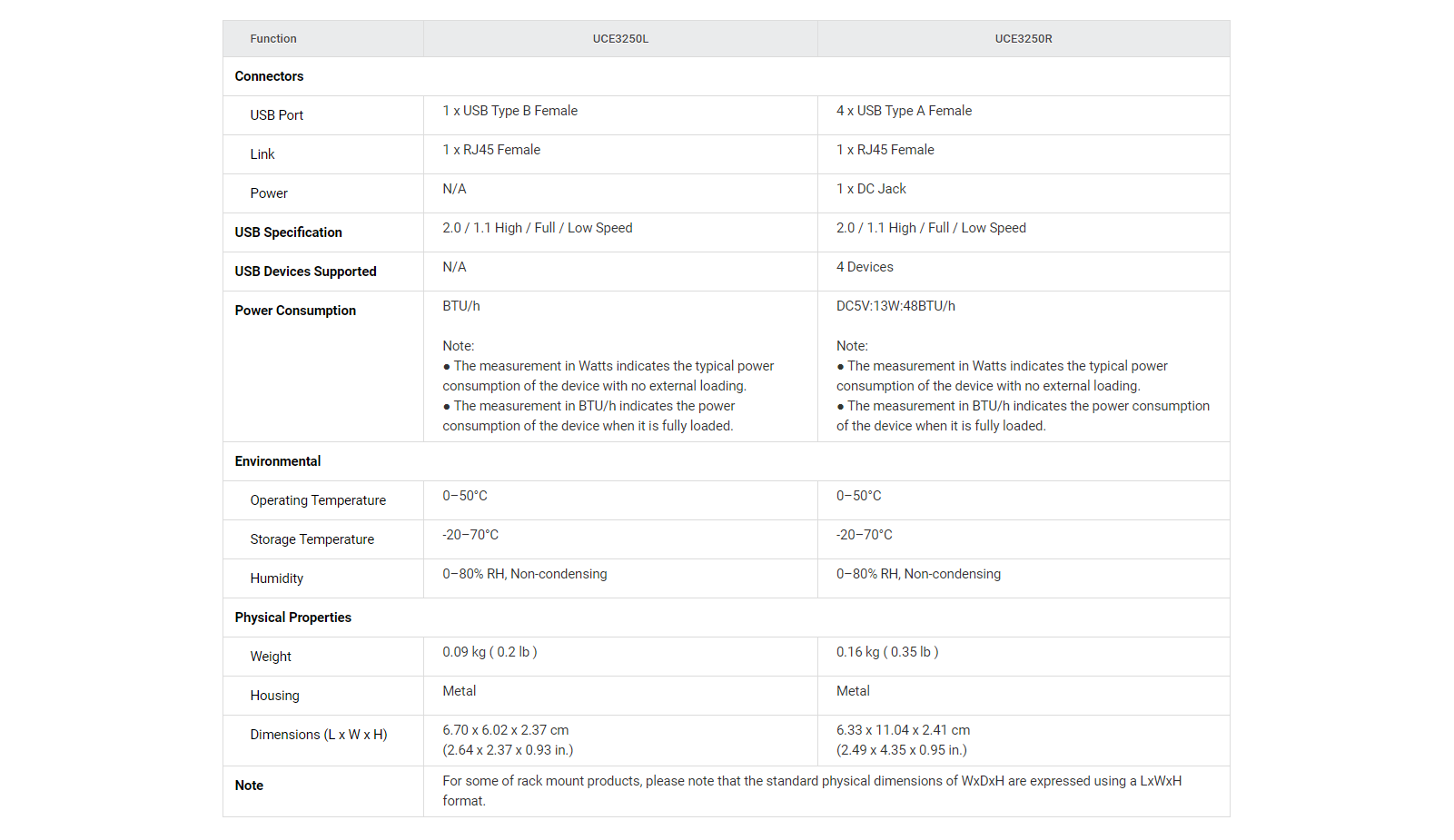The height and width of the screenshot is (840, 1454).
Task: Click the Power Consumption row label
Action: click(x=295, y=311)
